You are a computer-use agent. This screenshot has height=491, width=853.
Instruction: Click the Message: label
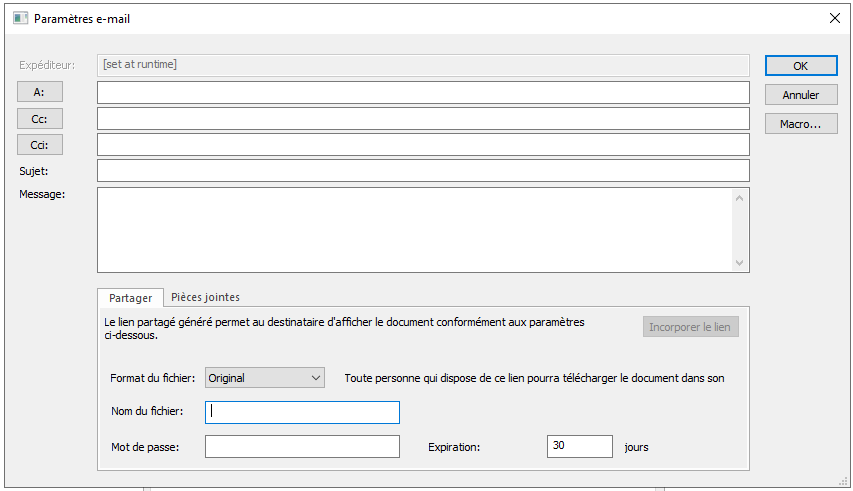coord(42,194)
